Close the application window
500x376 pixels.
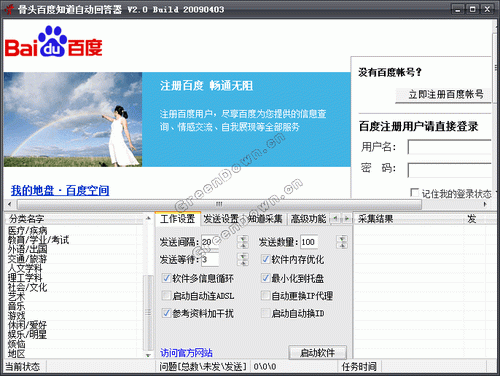(487, 9)
